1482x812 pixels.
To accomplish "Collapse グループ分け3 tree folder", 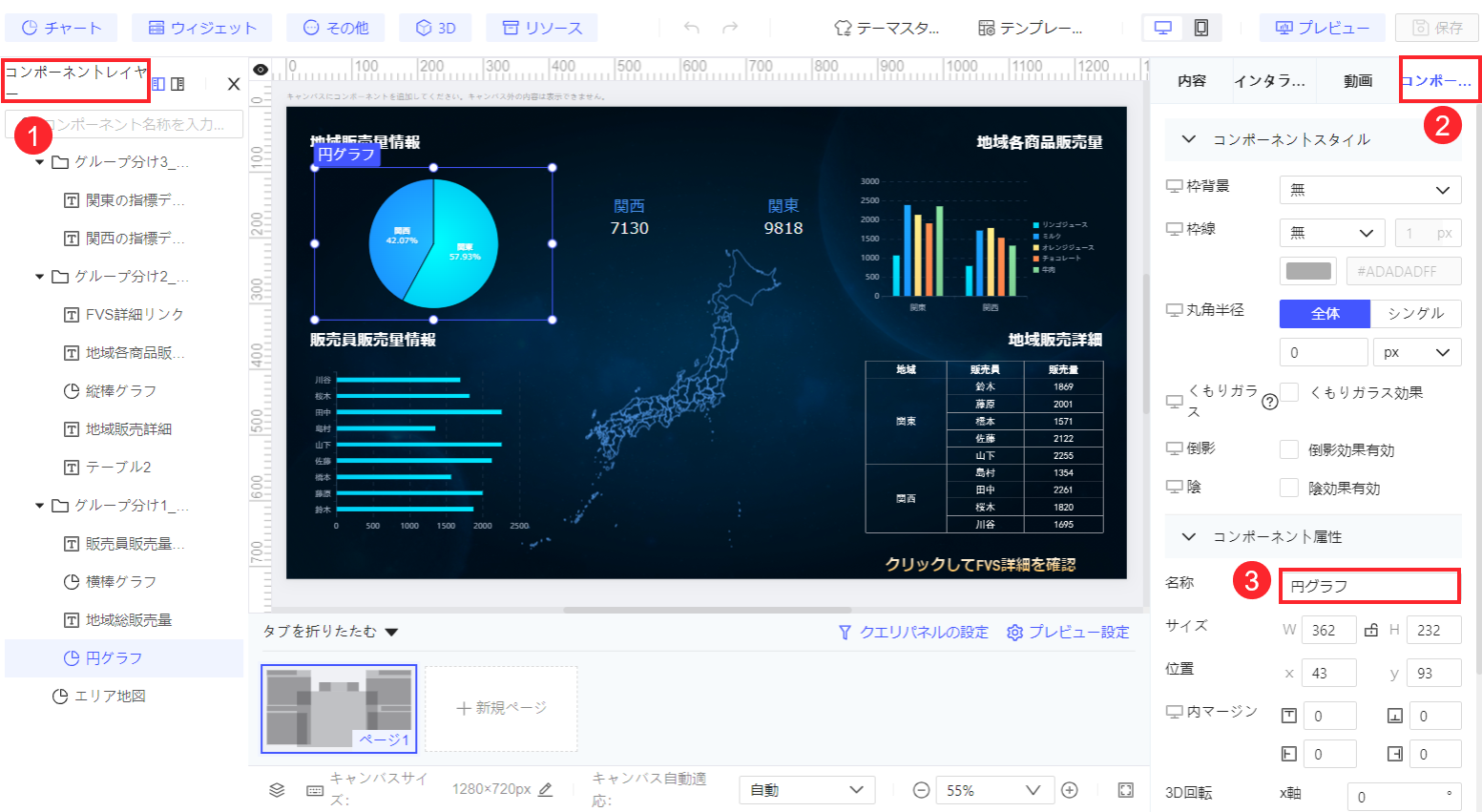I will click(x=40, y=162).
